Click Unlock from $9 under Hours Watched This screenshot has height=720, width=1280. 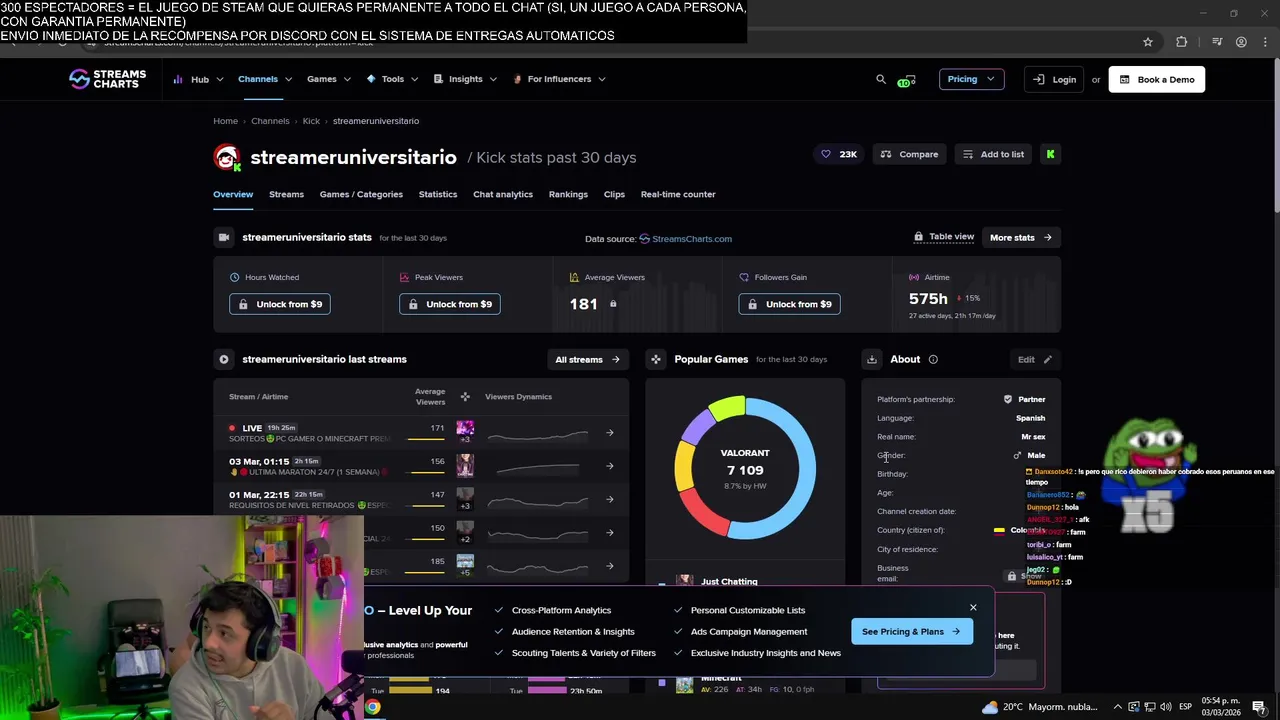[x=280, y=304]
